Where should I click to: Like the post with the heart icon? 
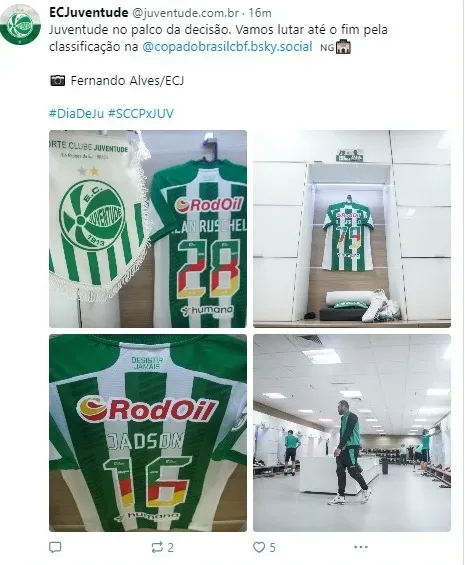click(259, 547)
